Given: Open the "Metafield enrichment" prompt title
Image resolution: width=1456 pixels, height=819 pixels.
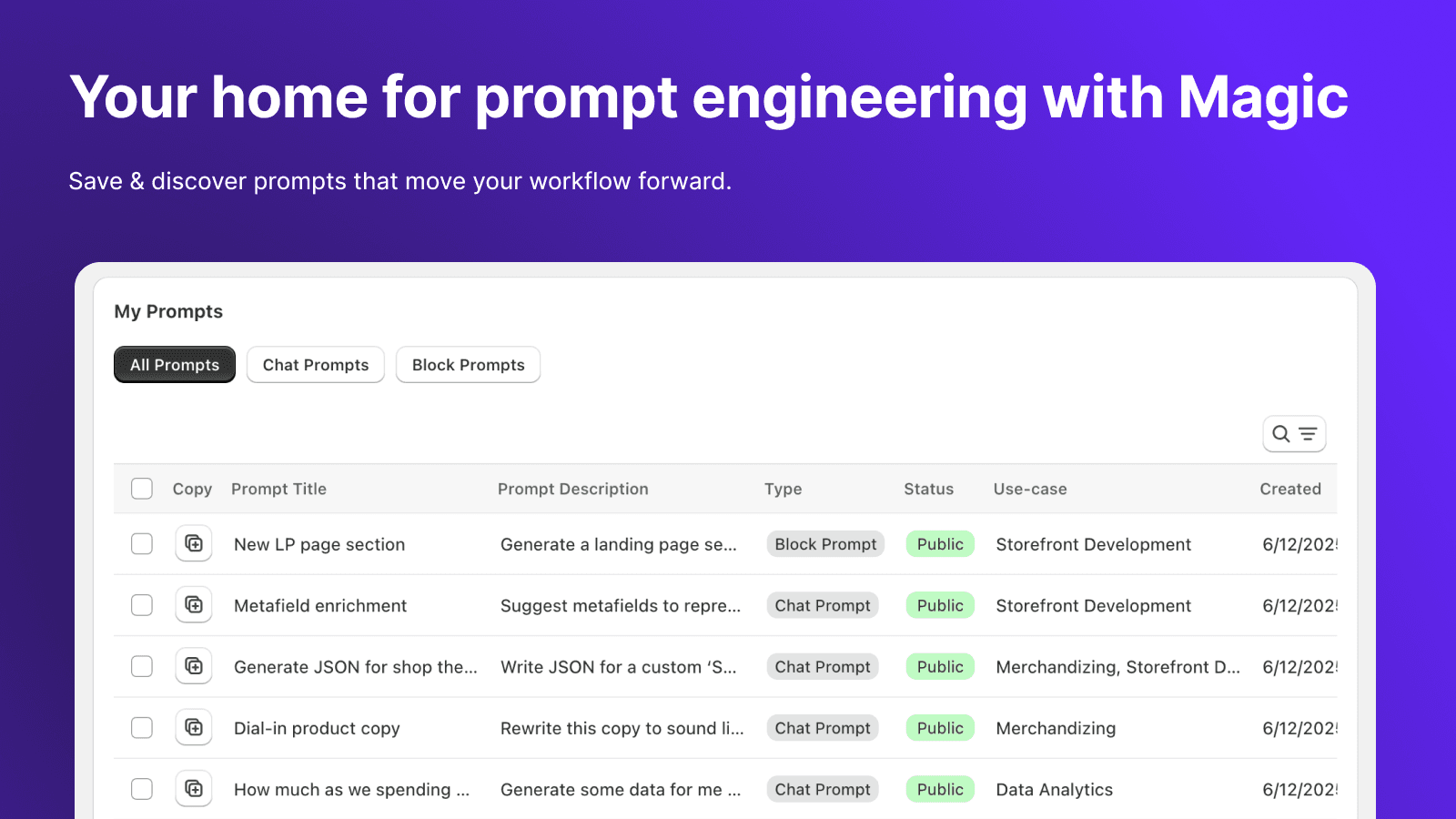Looking at the screenshot, I should pyautogui.click(x=319, y=604).
